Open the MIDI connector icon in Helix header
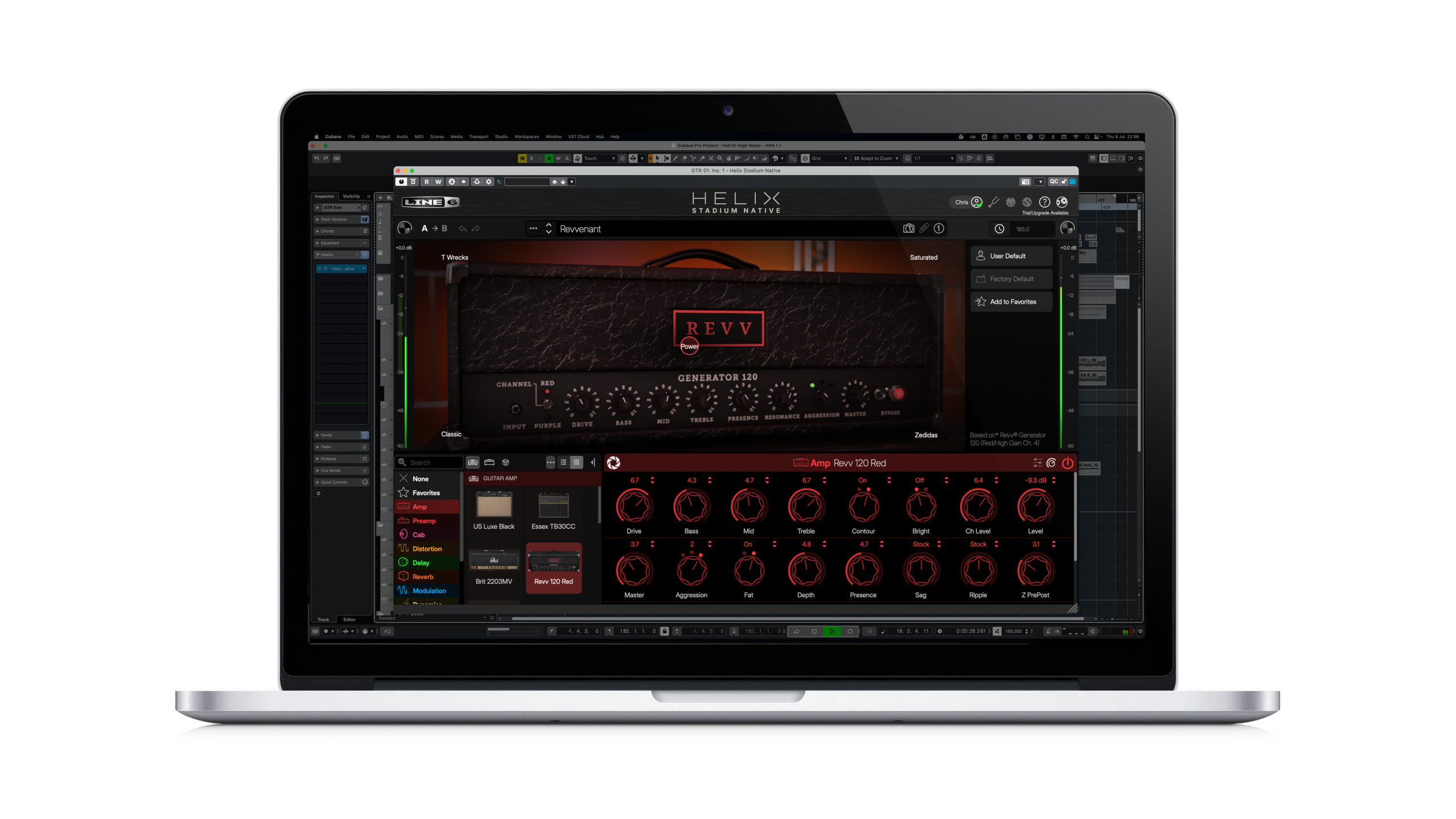The width and height of the screenshot is (1456, 819). pos(1011,202)
